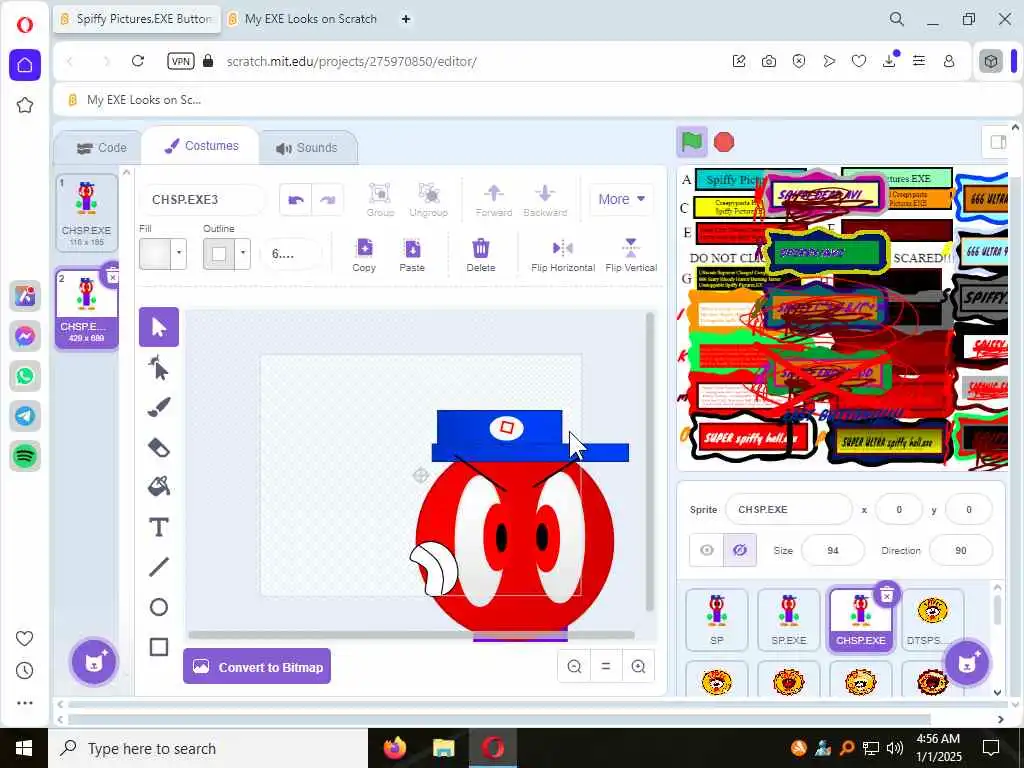Click the Windows Start button
Screen dimensions: 1024x768
pyautogui.click(x=24, y=748)
